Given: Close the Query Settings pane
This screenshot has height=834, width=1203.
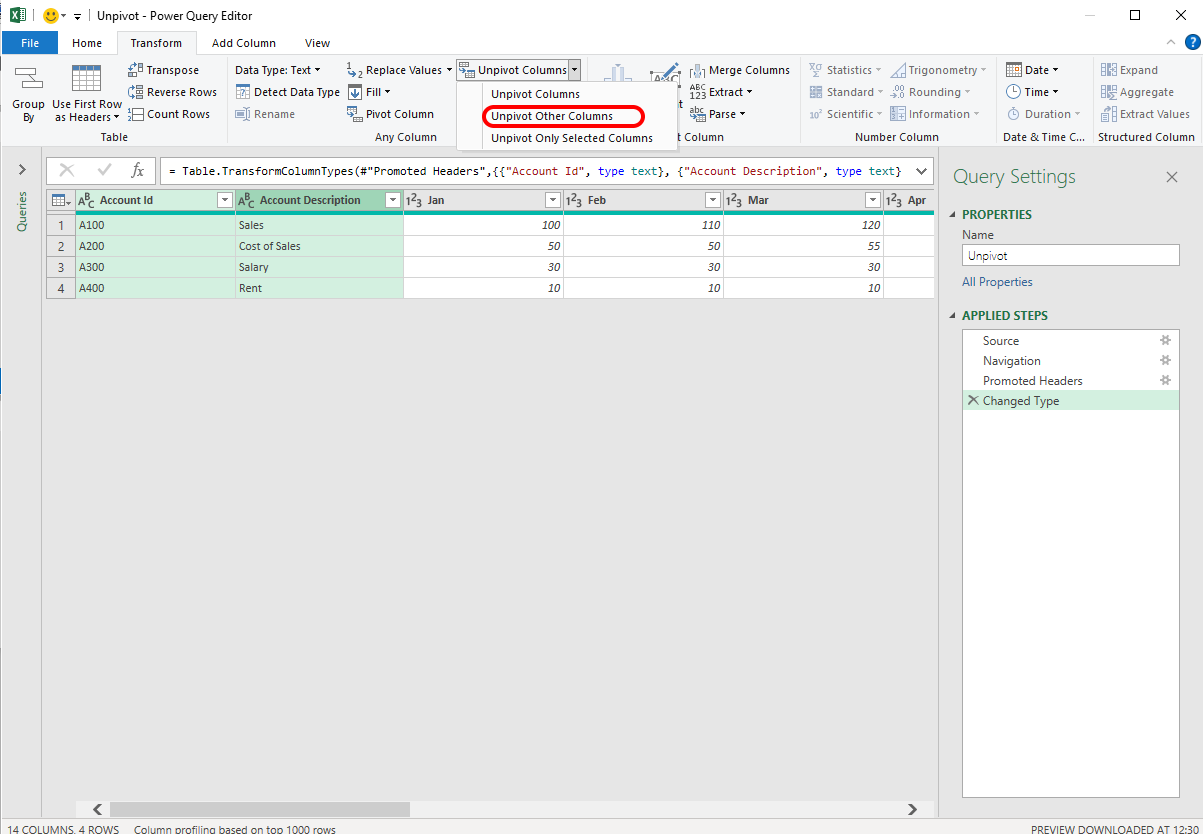Looking at the screenshot, I should pos(1172,177).
